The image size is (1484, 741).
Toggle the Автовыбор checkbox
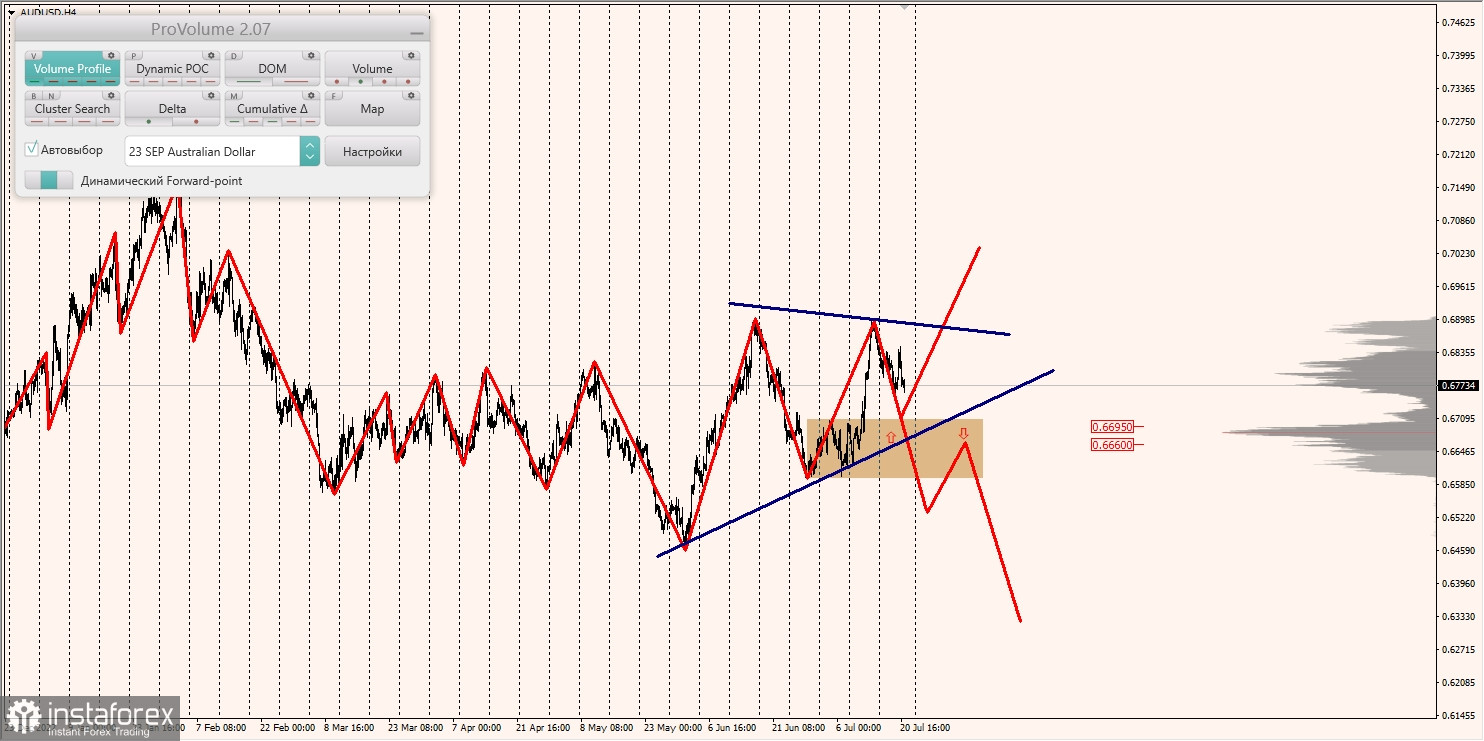(x=32, y=149)
